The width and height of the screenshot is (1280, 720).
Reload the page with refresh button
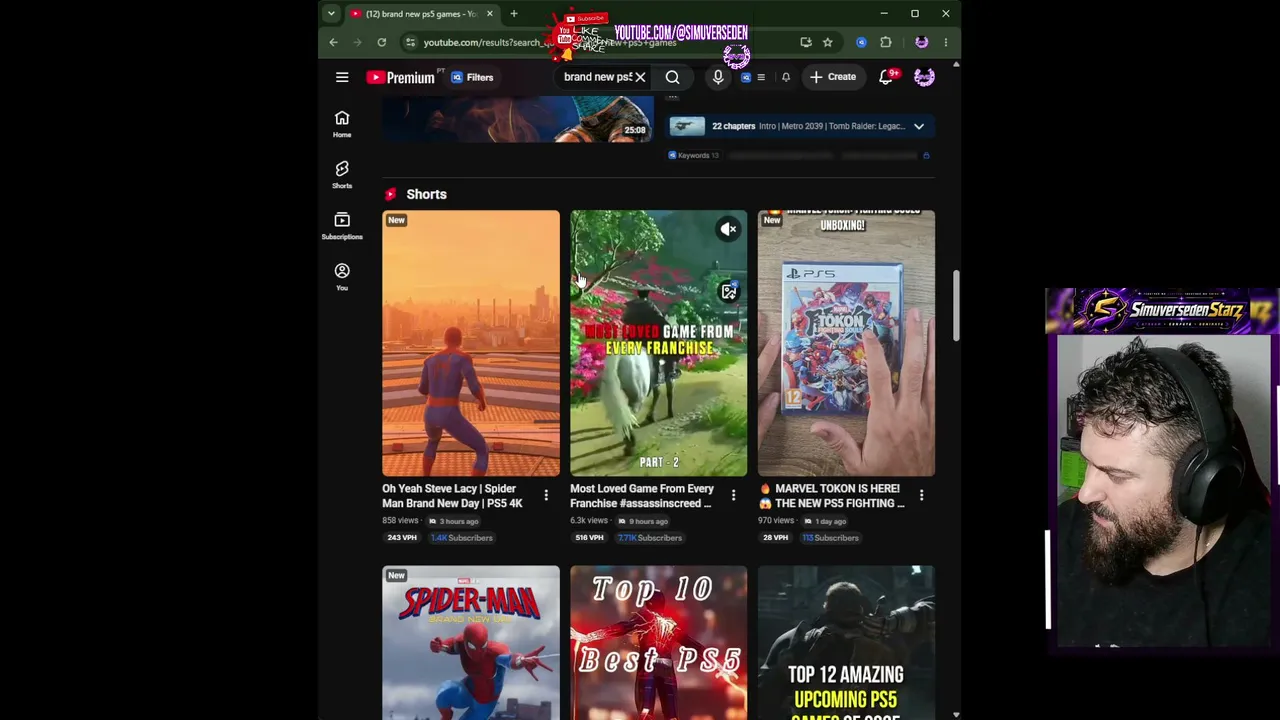click(381, 42)
